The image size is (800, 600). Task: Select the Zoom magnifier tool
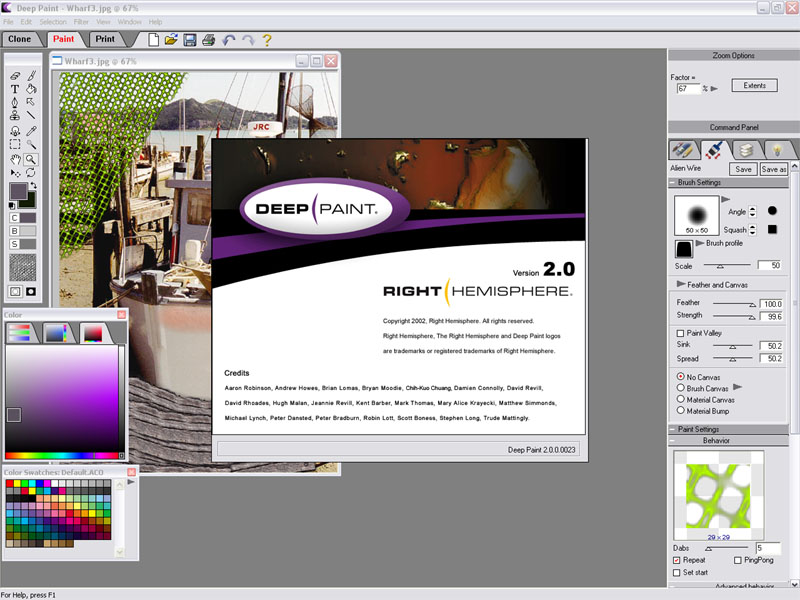point(31,159)
